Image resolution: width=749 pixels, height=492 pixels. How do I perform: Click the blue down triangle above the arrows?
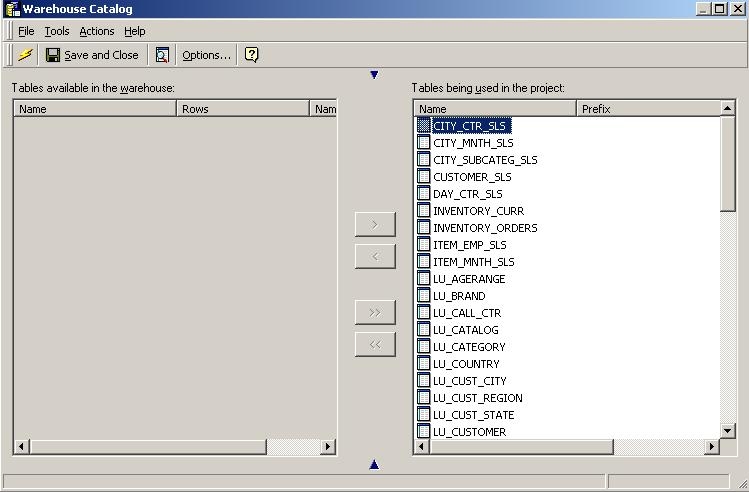[374, 75]
